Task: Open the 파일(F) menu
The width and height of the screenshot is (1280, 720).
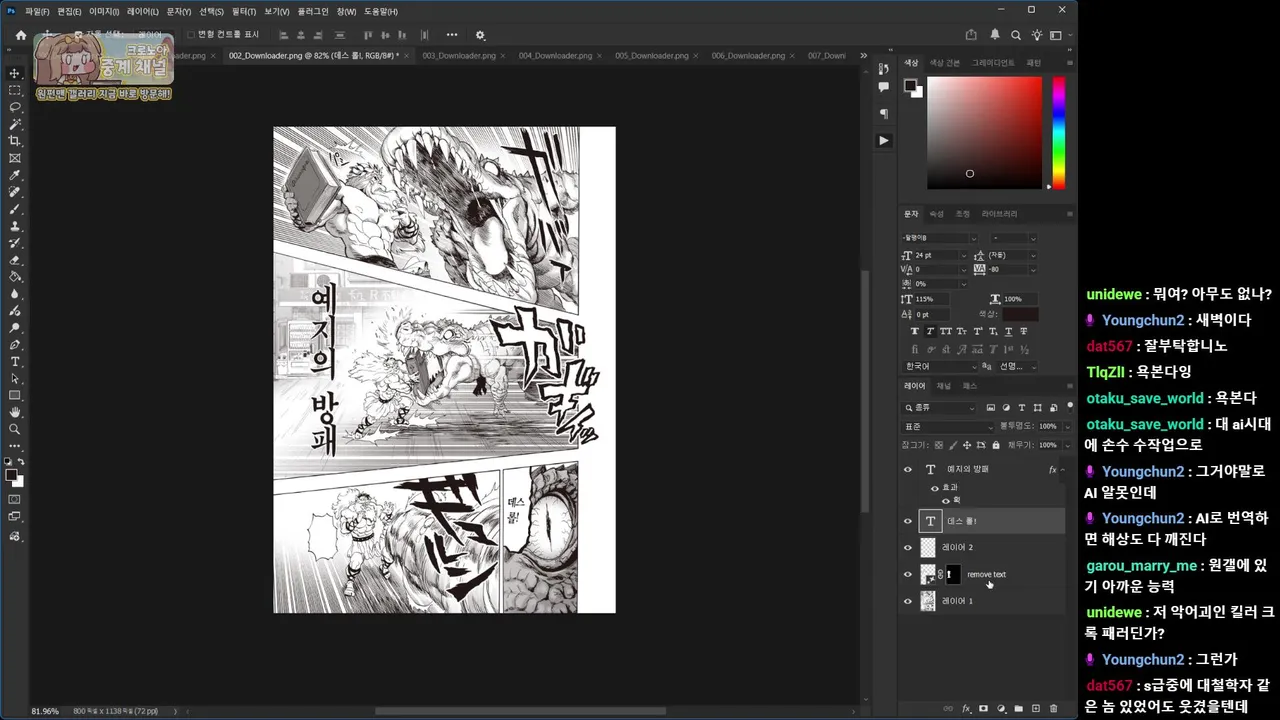Action: click(x=37, y=11)
